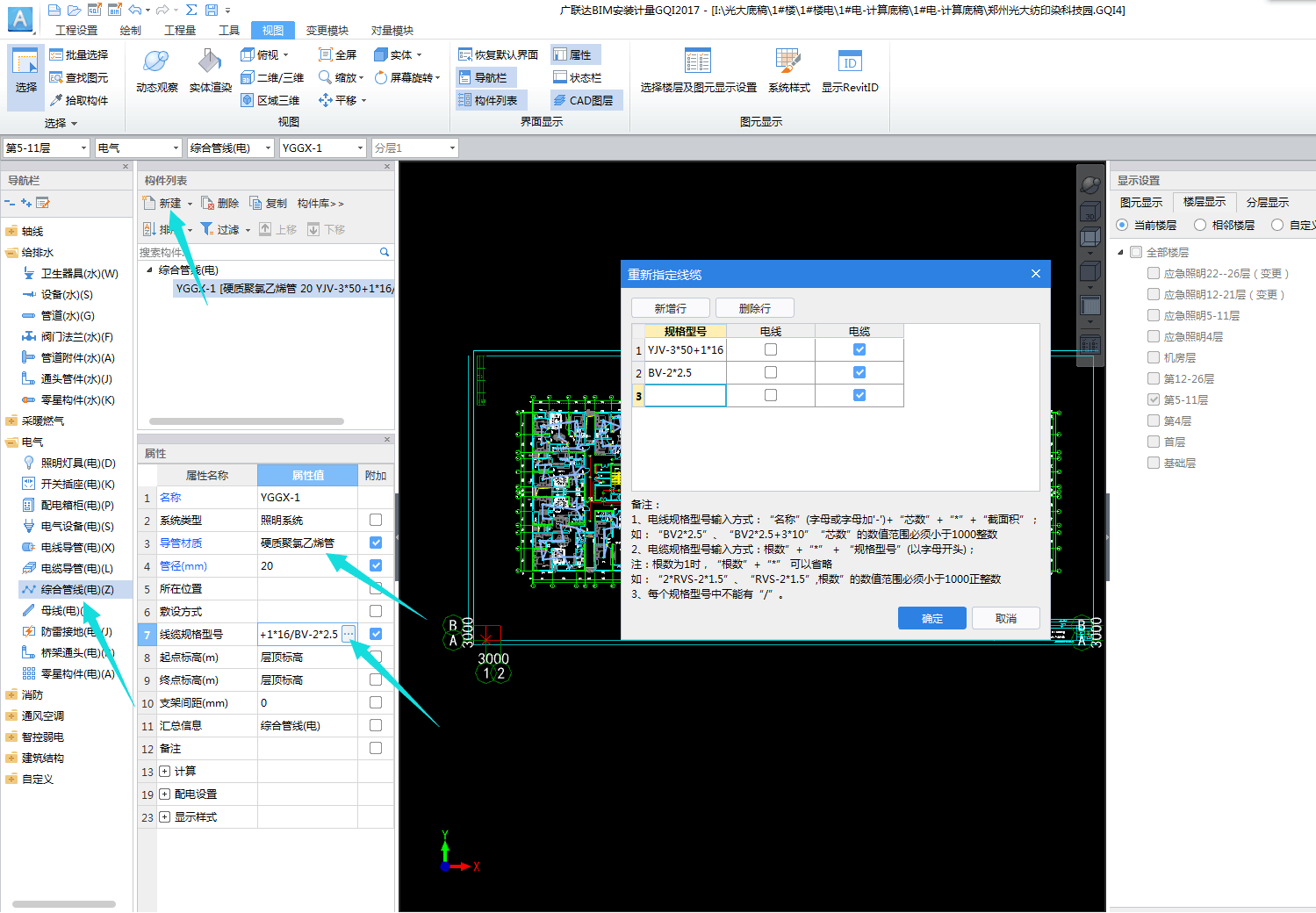Open the 绘制 ribbon tab
Image resolution: width=1316 pixels, height=913 pixels.
click(x=130, y=30)
